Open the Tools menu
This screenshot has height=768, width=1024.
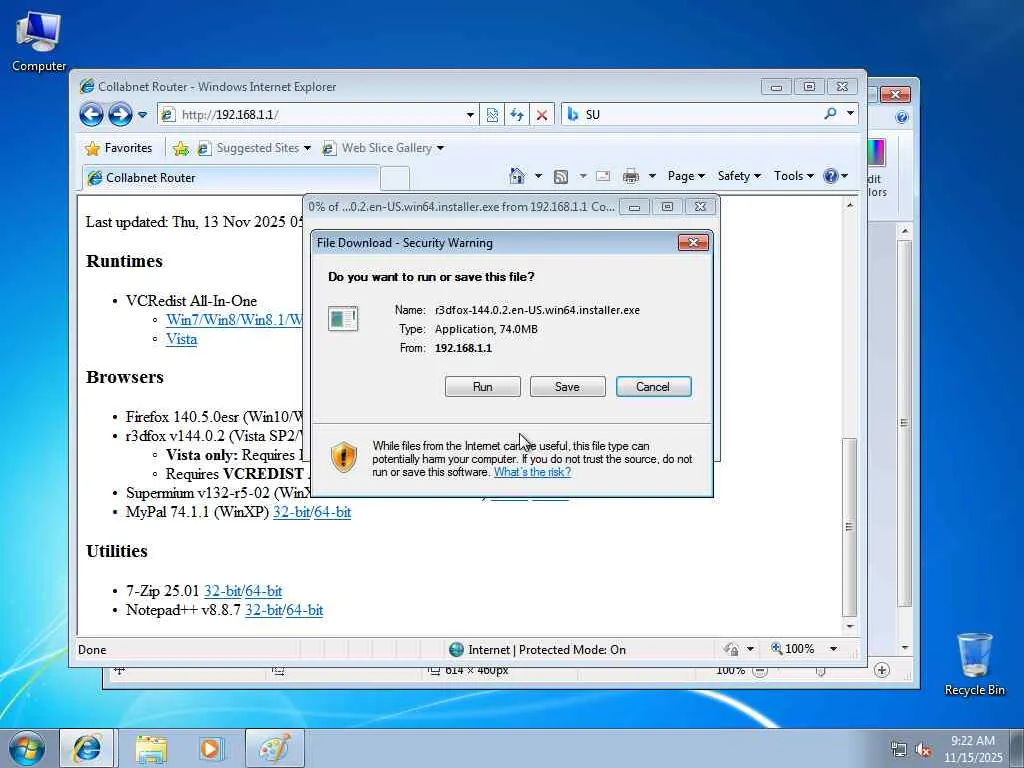pos(793,176)
